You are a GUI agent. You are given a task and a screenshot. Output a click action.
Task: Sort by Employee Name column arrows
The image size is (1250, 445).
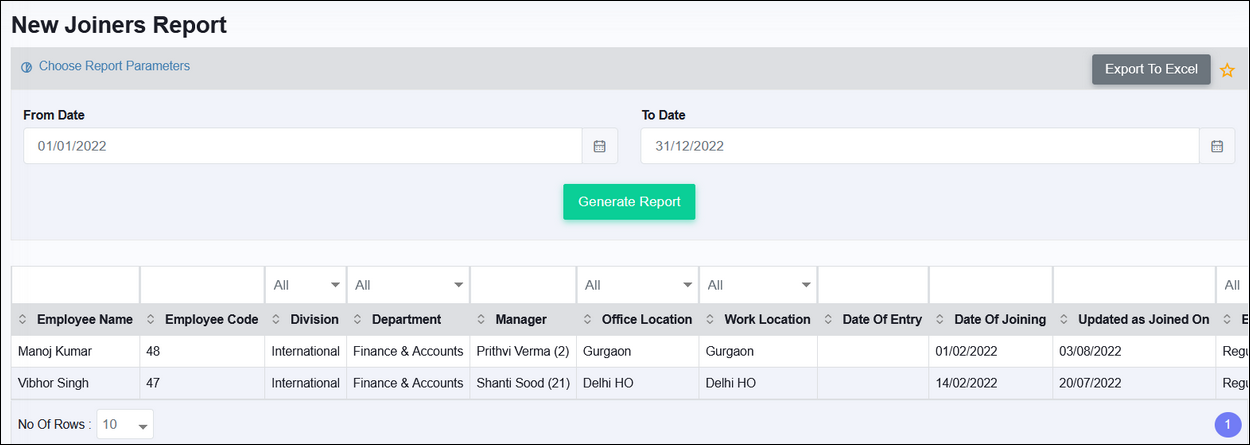click(x=24, y=320)
